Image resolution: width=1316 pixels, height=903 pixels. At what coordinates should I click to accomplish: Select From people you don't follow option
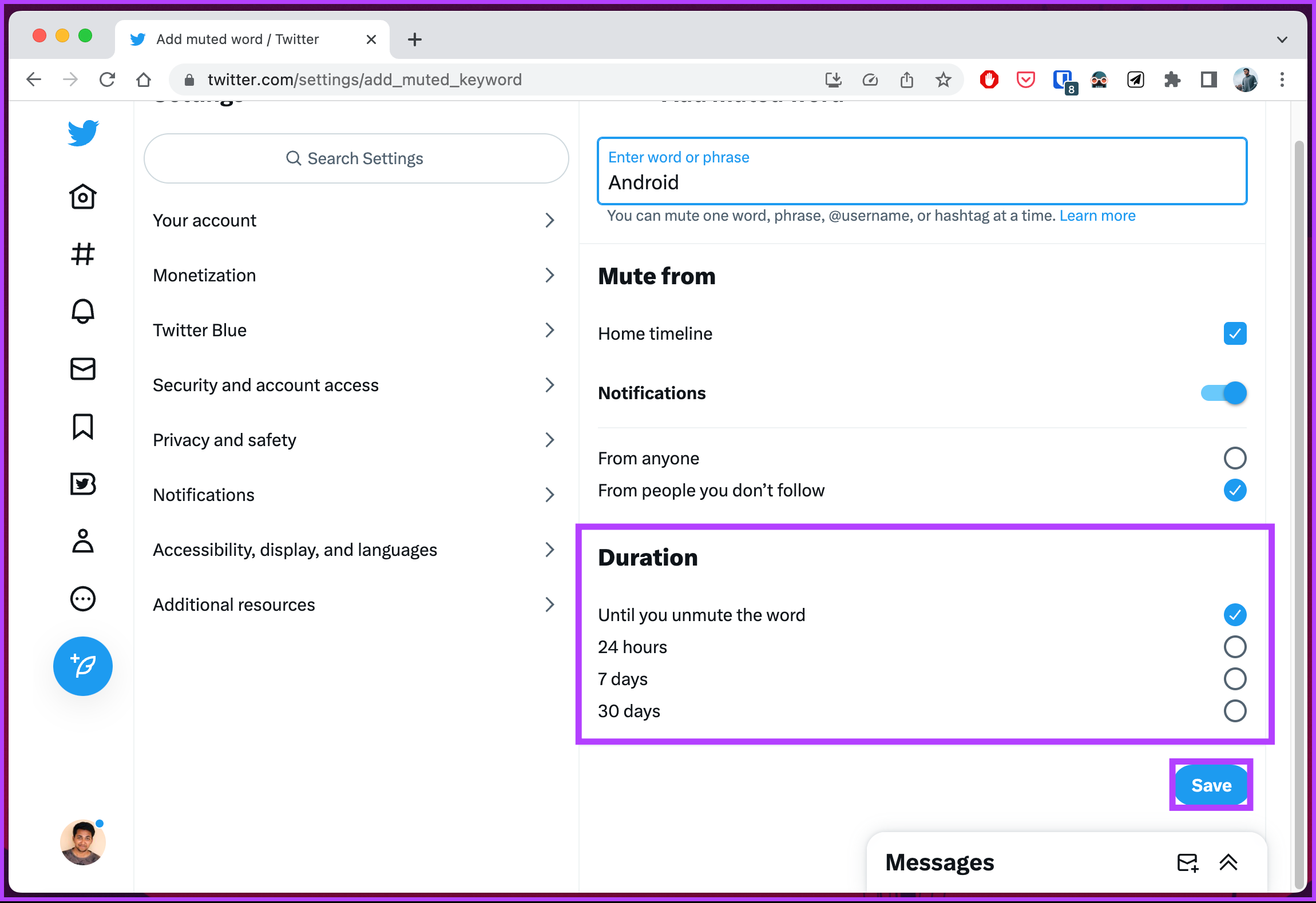pos(1235,490)
